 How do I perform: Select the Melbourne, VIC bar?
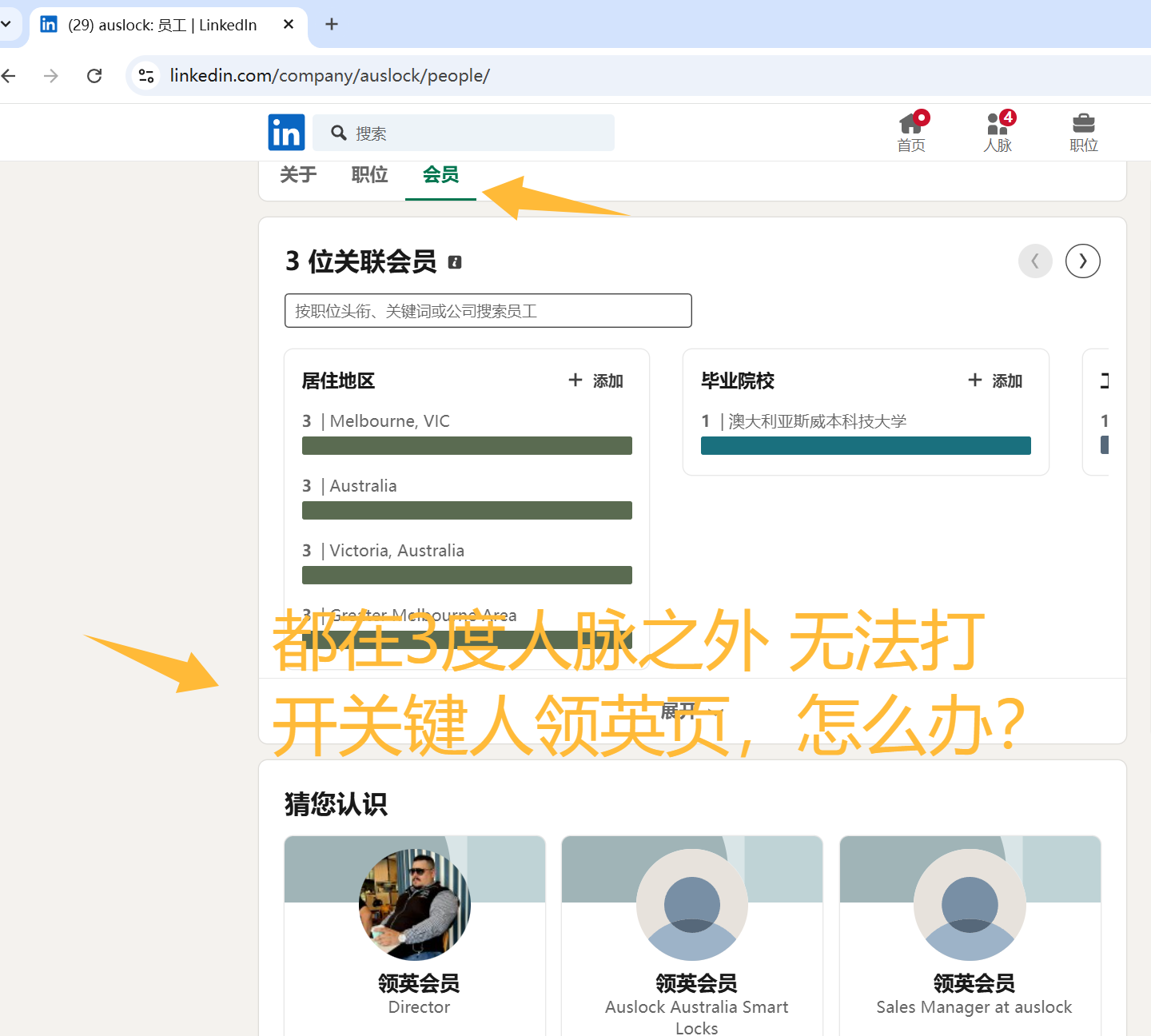click(x=467, y=445)
